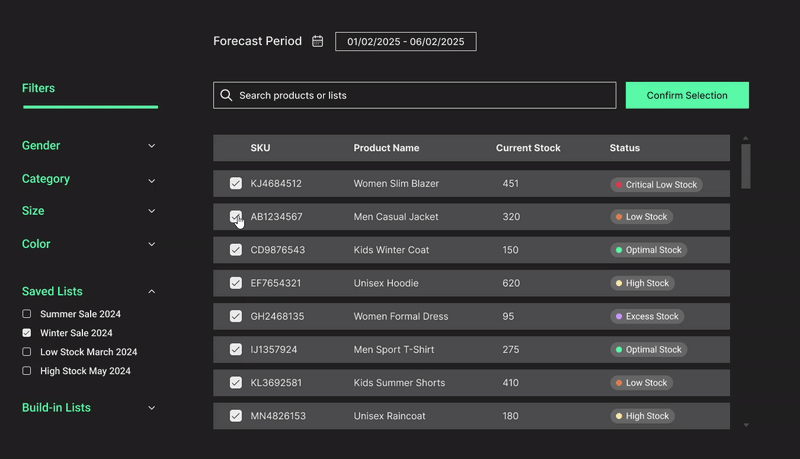Uncheck the Winter Sale 2024 saved list
The width and height of the screenshot is (800, 459).
click(27, 333)
